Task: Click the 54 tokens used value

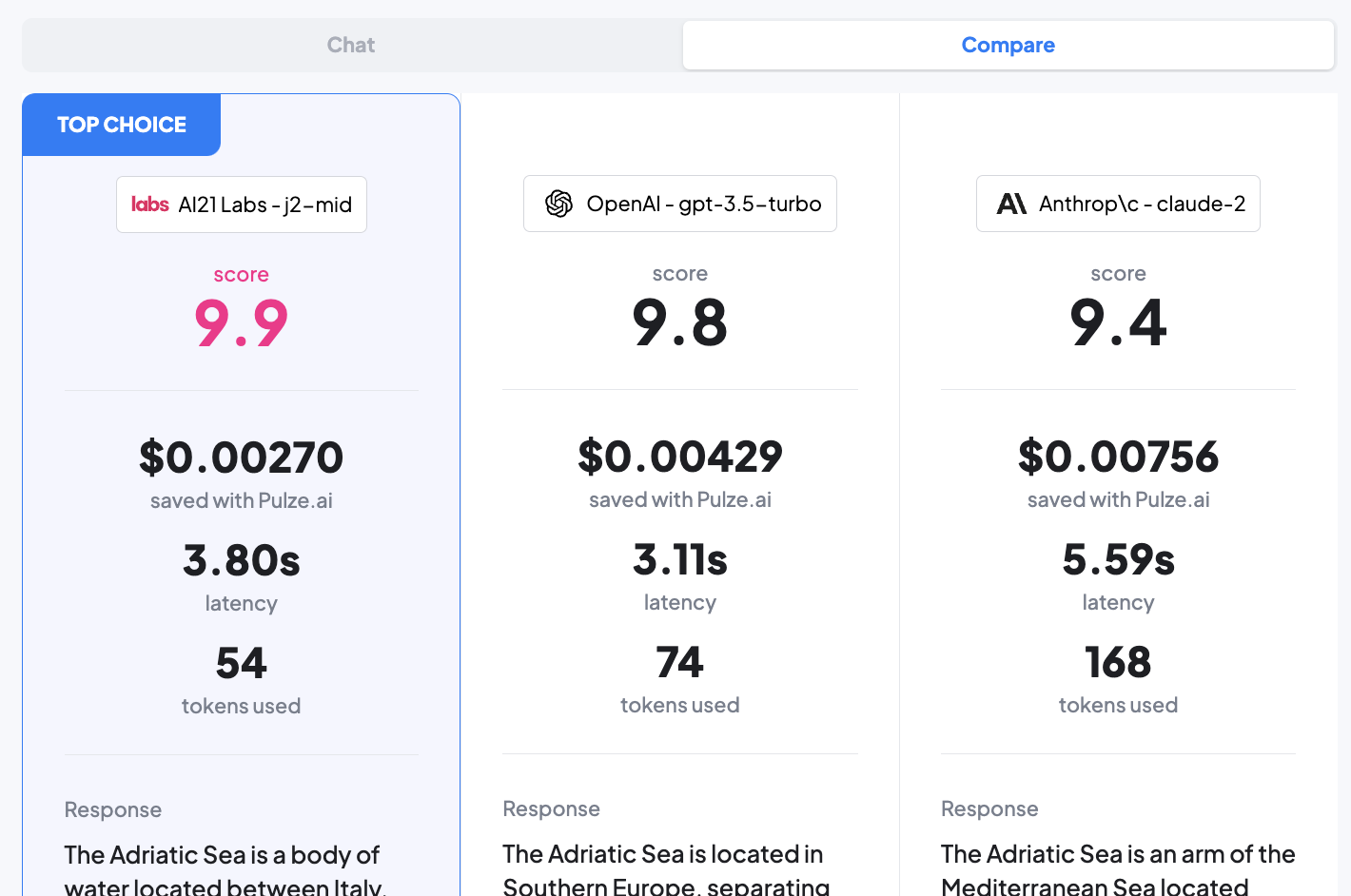Action: tap(242, 663)
